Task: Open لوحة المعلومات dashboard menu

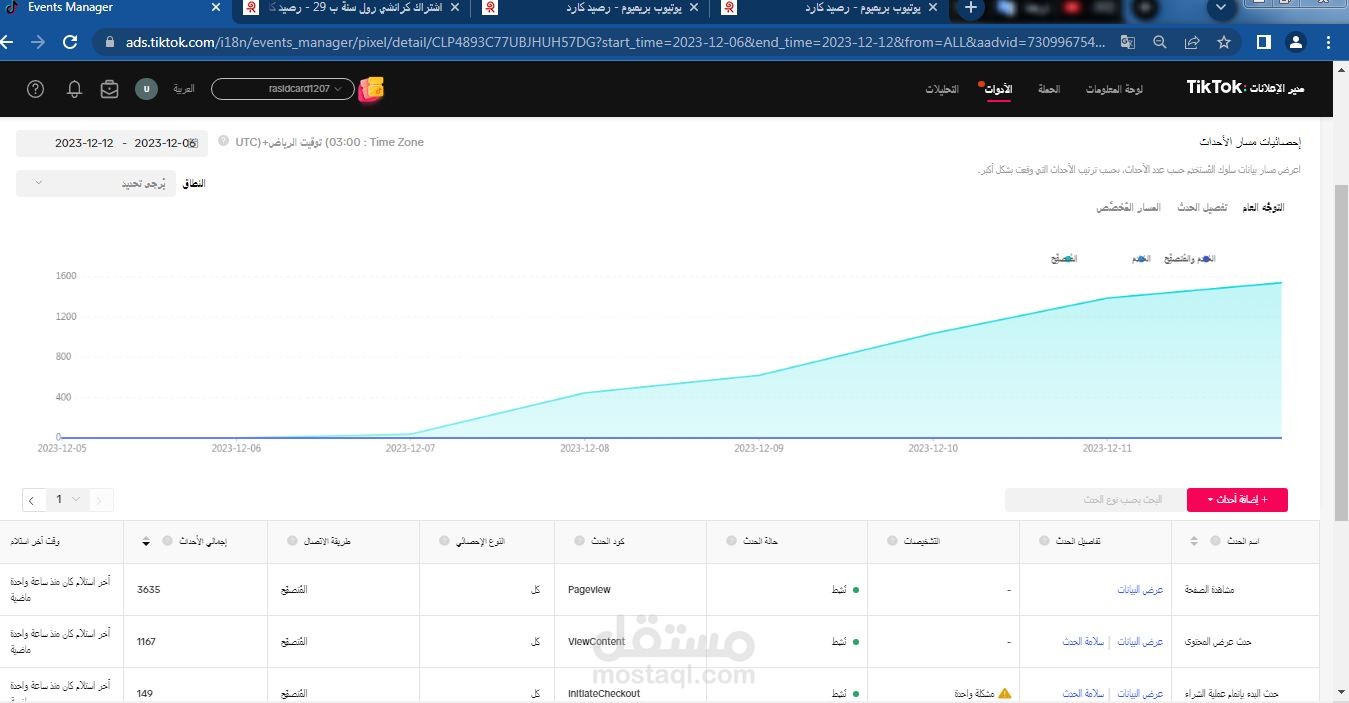Action: click(x=1114, y=89)
